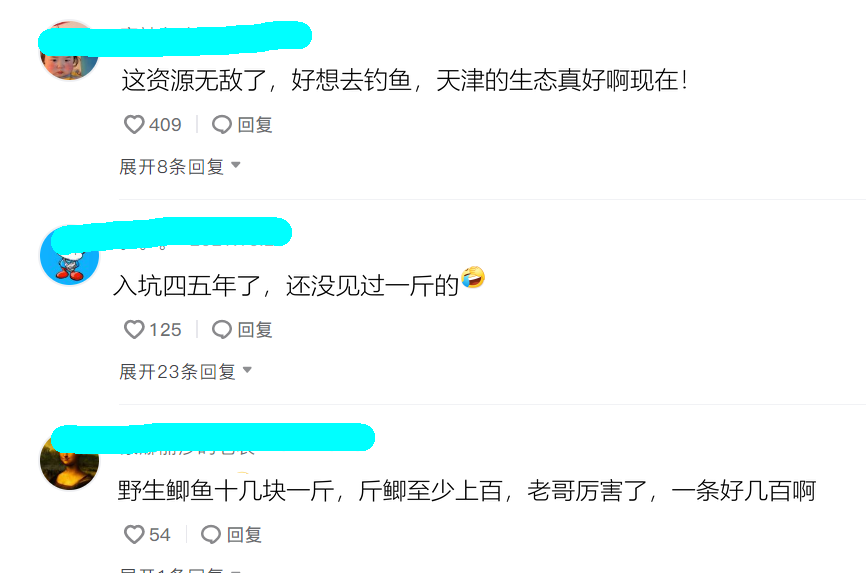Image resolution: width=866 pixels, height=573 pixels.
Task: Click the 409 like count
Action: pos(165,124)
